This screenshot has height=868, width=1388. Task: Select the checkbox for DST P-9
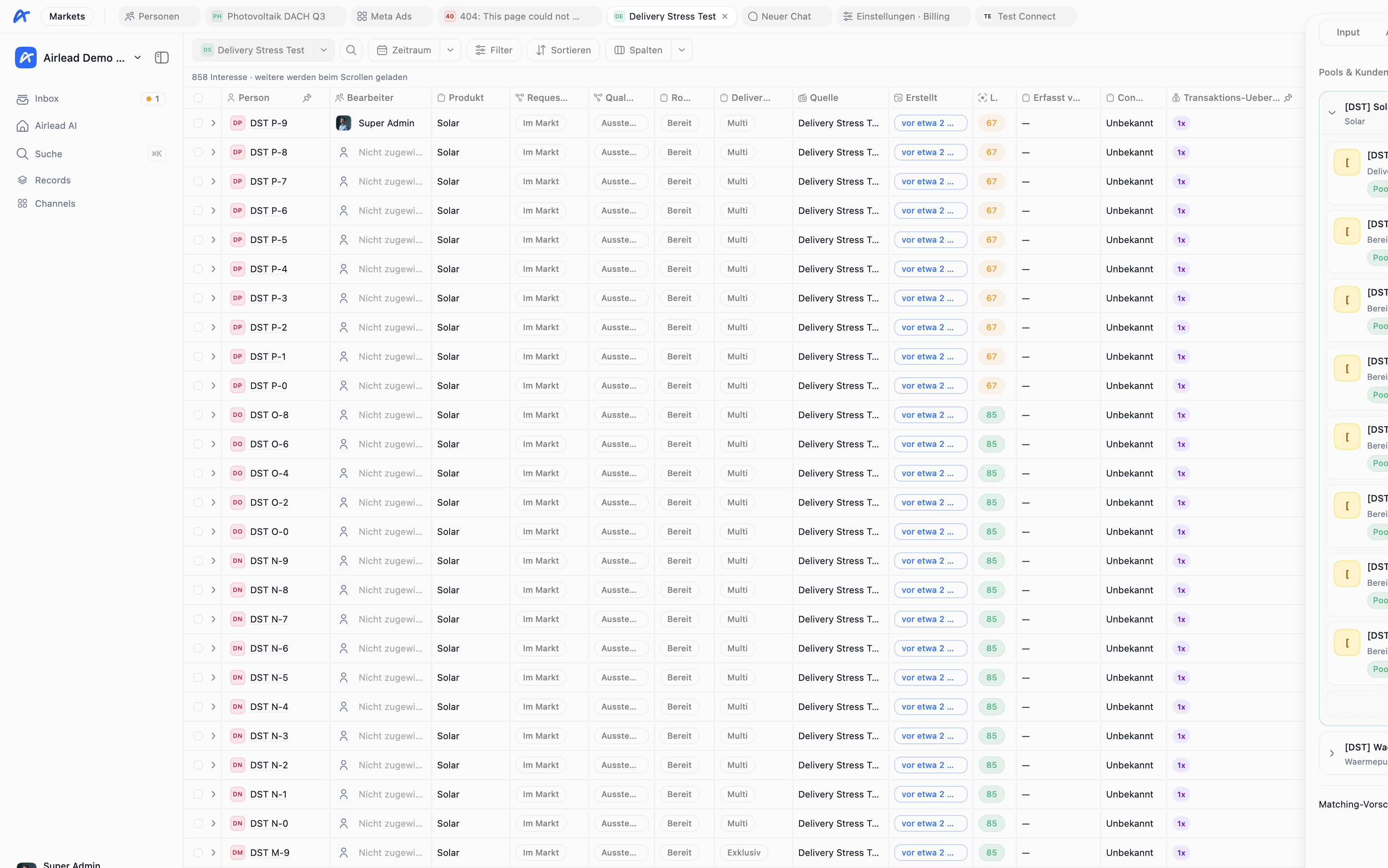pos(198,123)
